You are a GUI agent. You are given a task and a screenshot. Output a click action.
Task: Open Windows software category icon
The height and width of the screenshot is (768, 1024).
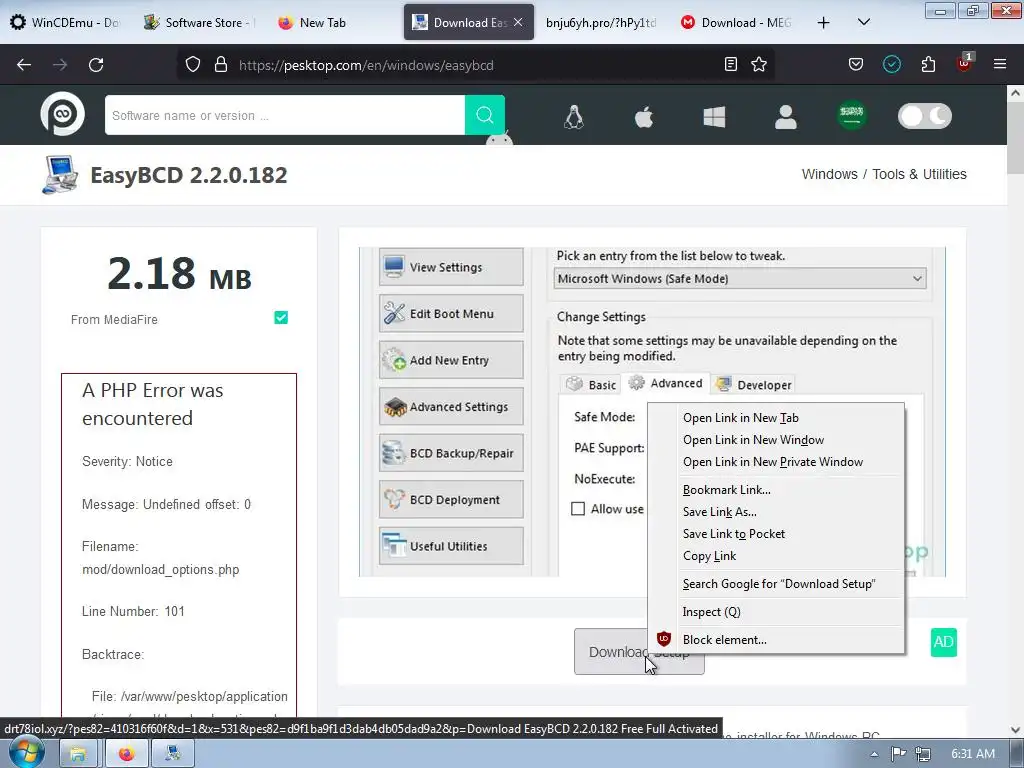click(714, 117)
